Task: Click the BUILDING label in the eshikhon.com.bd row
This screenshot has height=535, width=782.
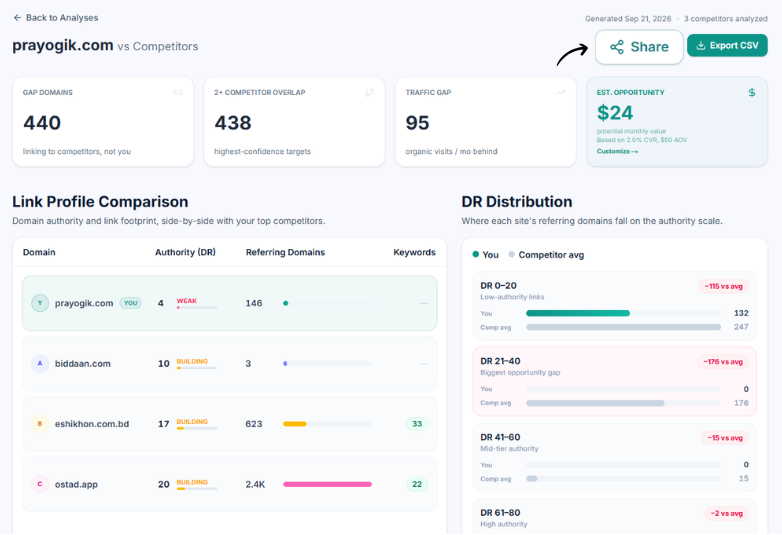Action: click(192, 421)
